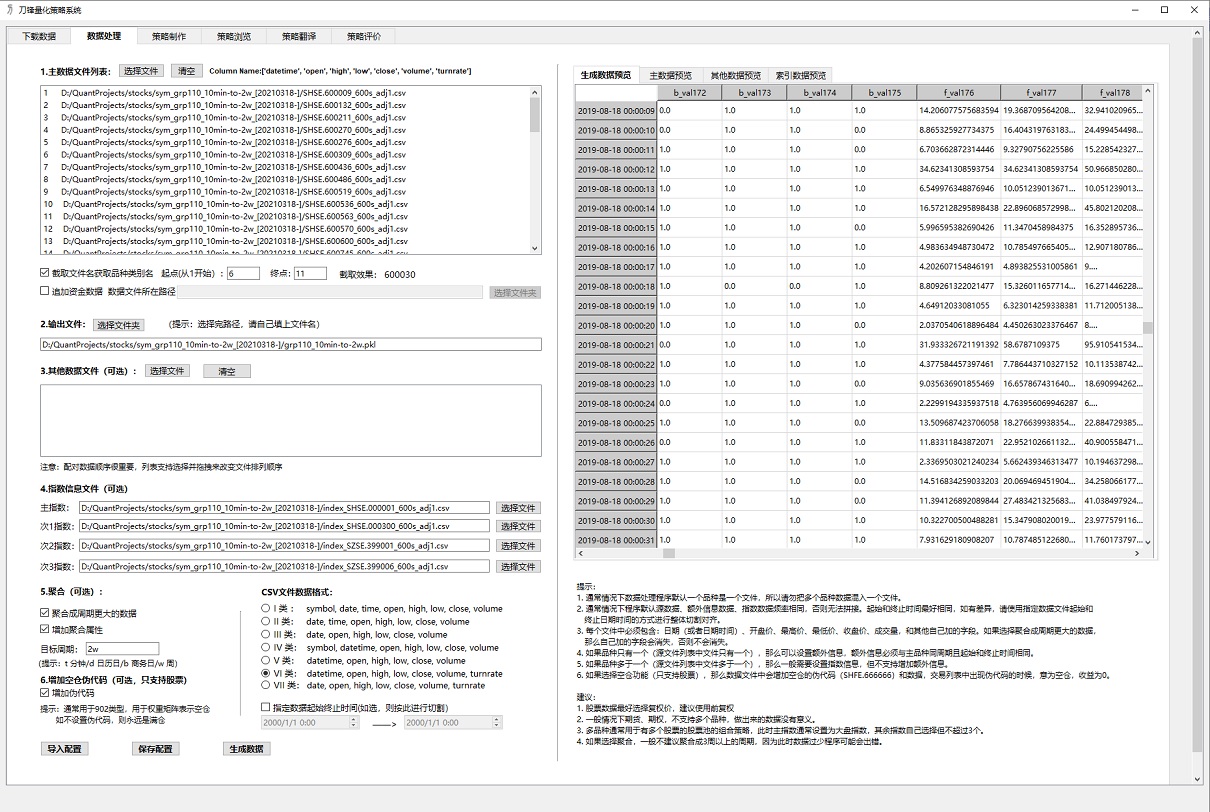
Task: Click row header 2019-08-18 00:00:21
Action: click(x=616, y=345)
